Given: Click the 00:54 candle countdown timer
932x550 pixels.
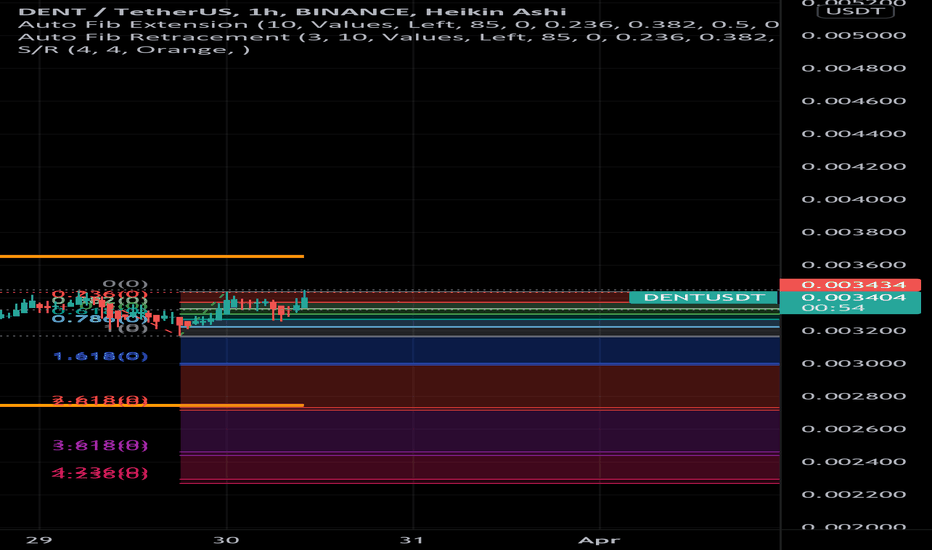Looking at the screenshot, I should [x=833, y=308].
